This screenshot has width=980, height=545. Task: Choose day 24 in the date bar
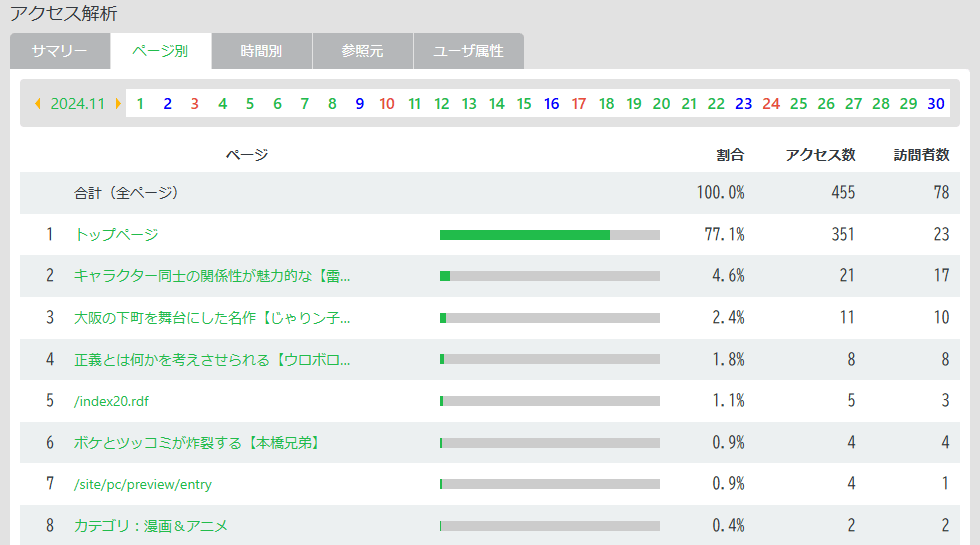click(x=770, y=104)
